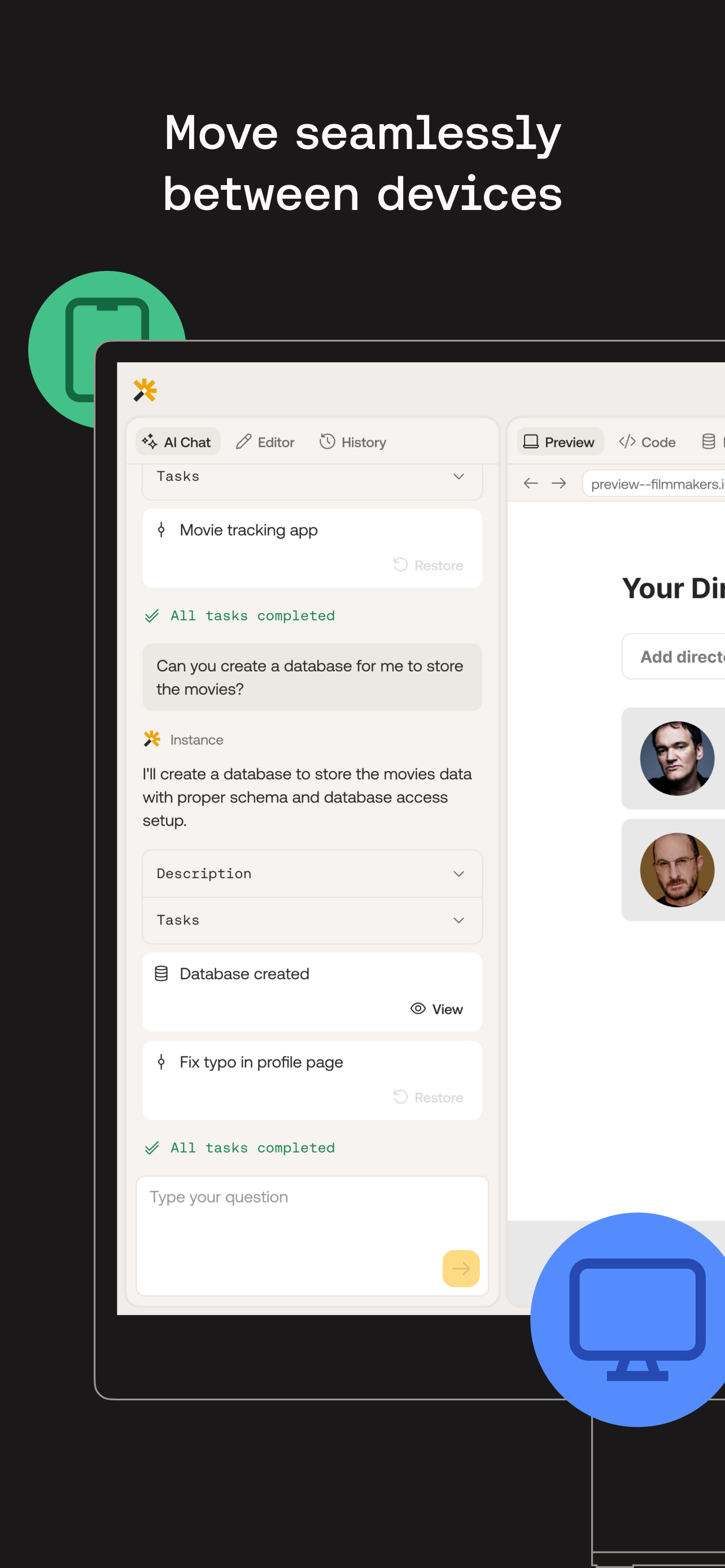Click the Fix typo in profile page title
The height and width of the screenshot is (1568, 725).
[x=262, y=1062]
